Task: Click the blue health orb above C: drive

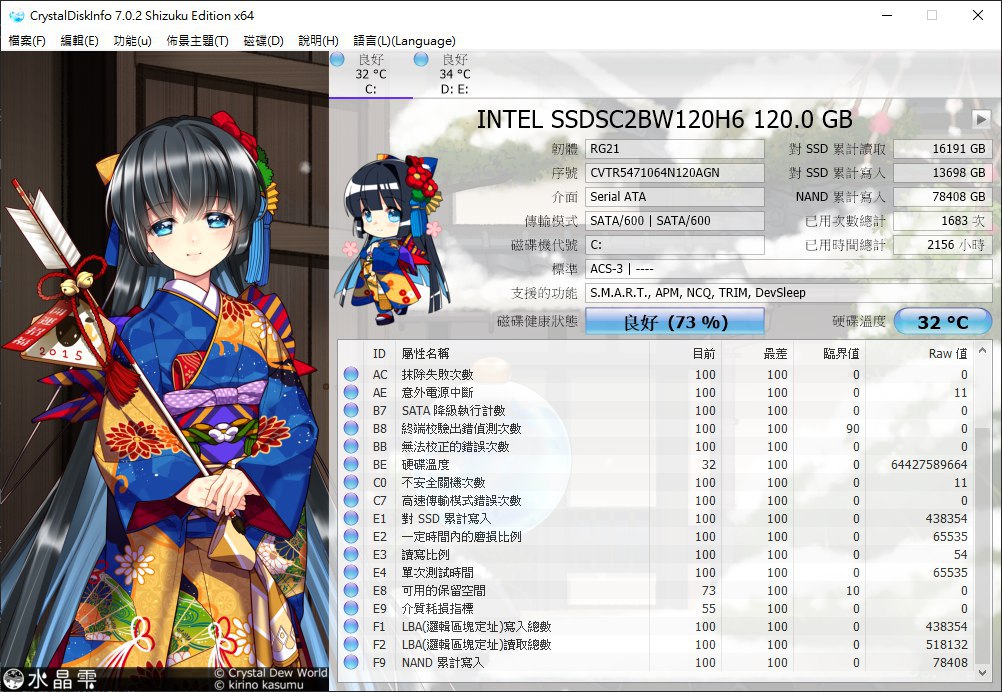Action: pos(337,59)
